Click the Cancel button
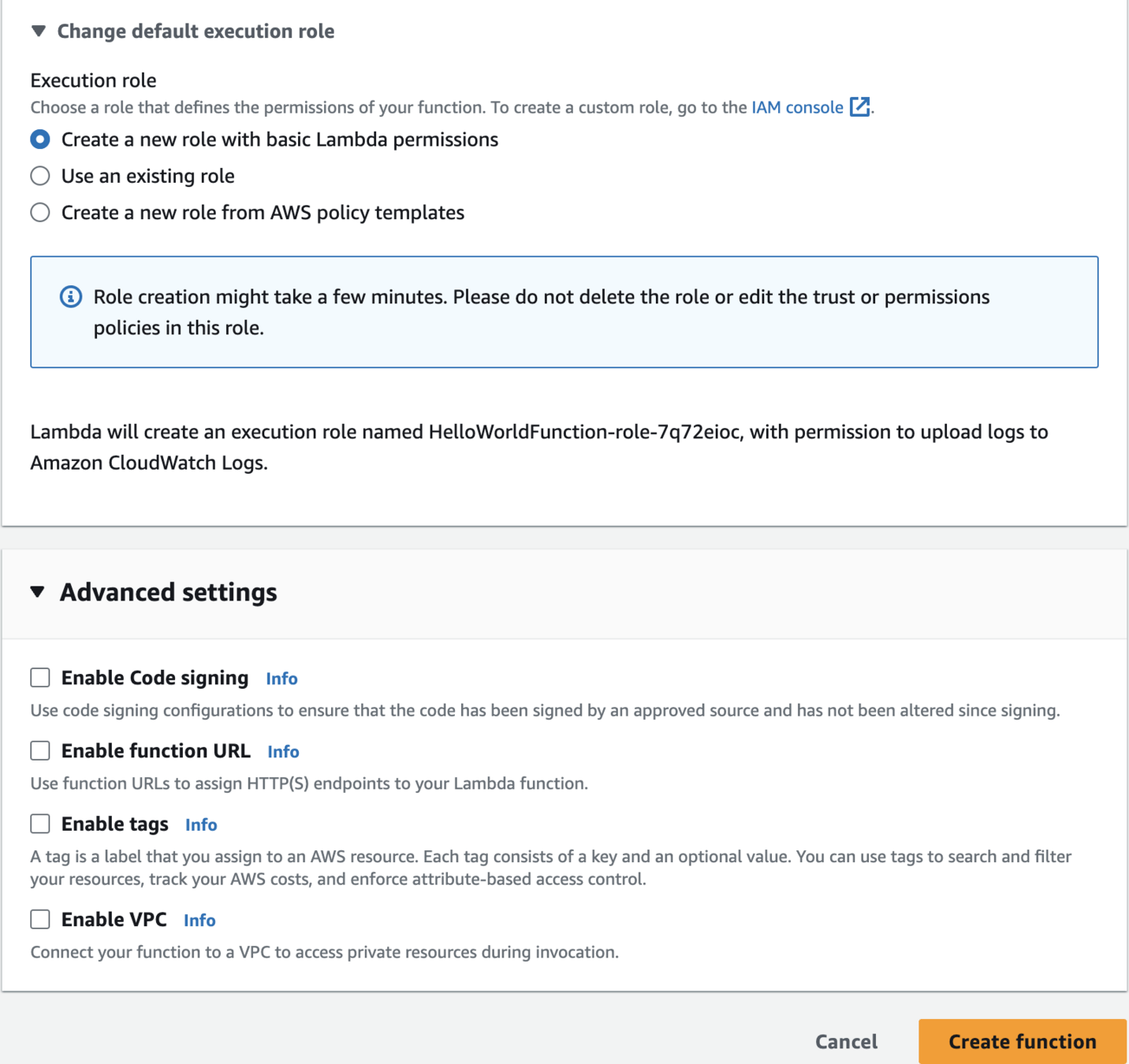This screenshot has width=1129, height=1064. pos(846,1042)
